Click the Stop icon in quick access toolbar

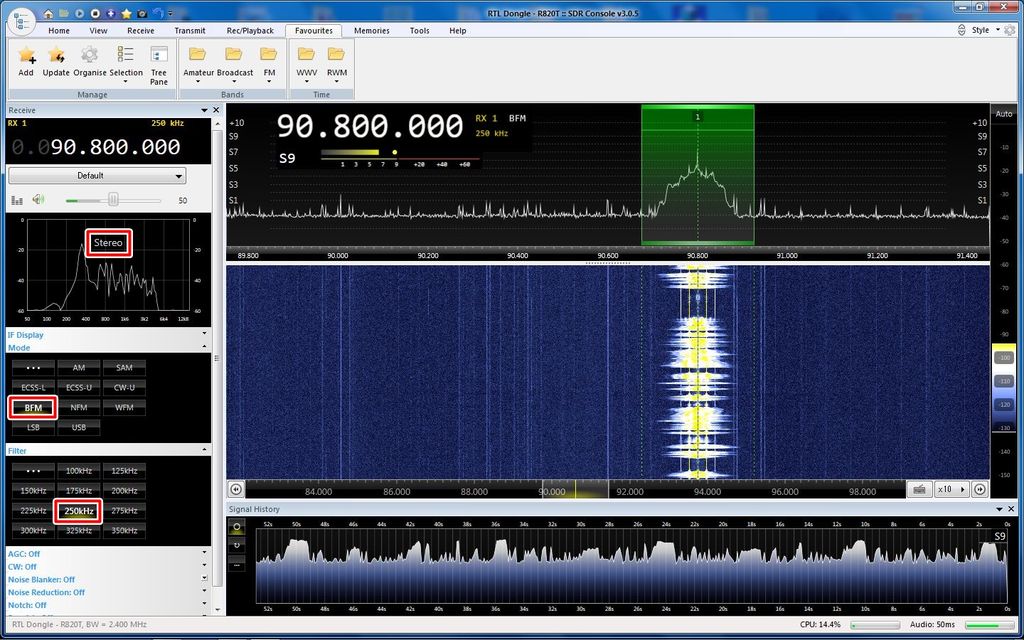[x=95, y=13]
